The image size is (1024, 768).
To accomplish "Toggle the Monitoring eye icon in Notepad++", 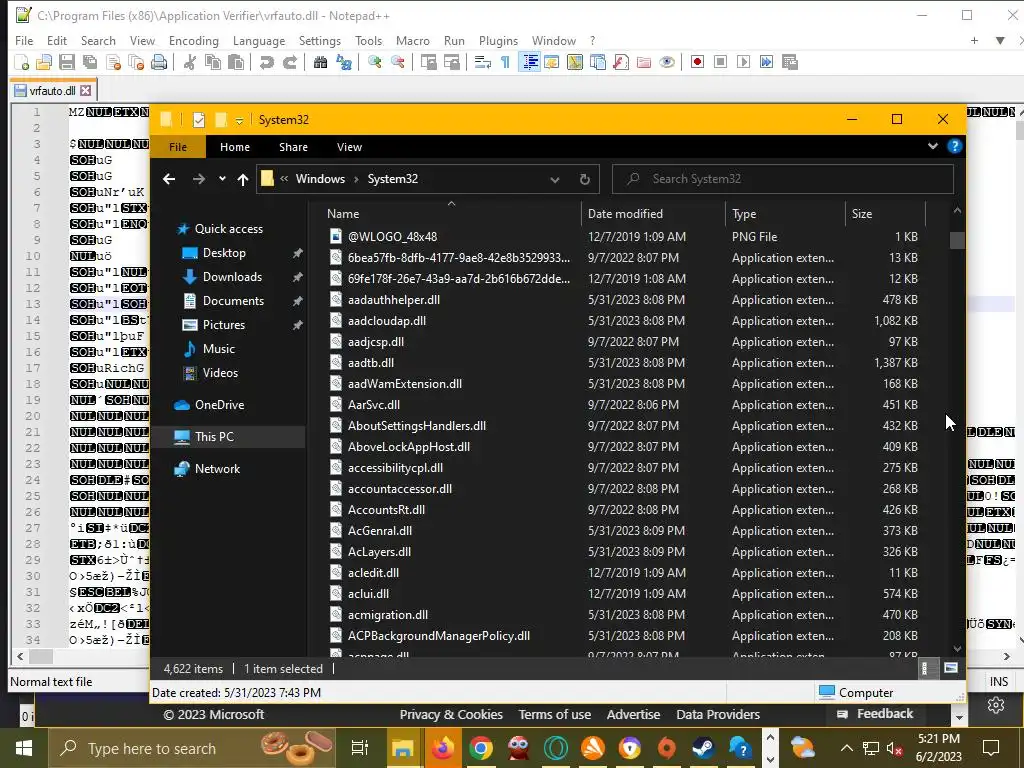I will (x=667, y=62).
